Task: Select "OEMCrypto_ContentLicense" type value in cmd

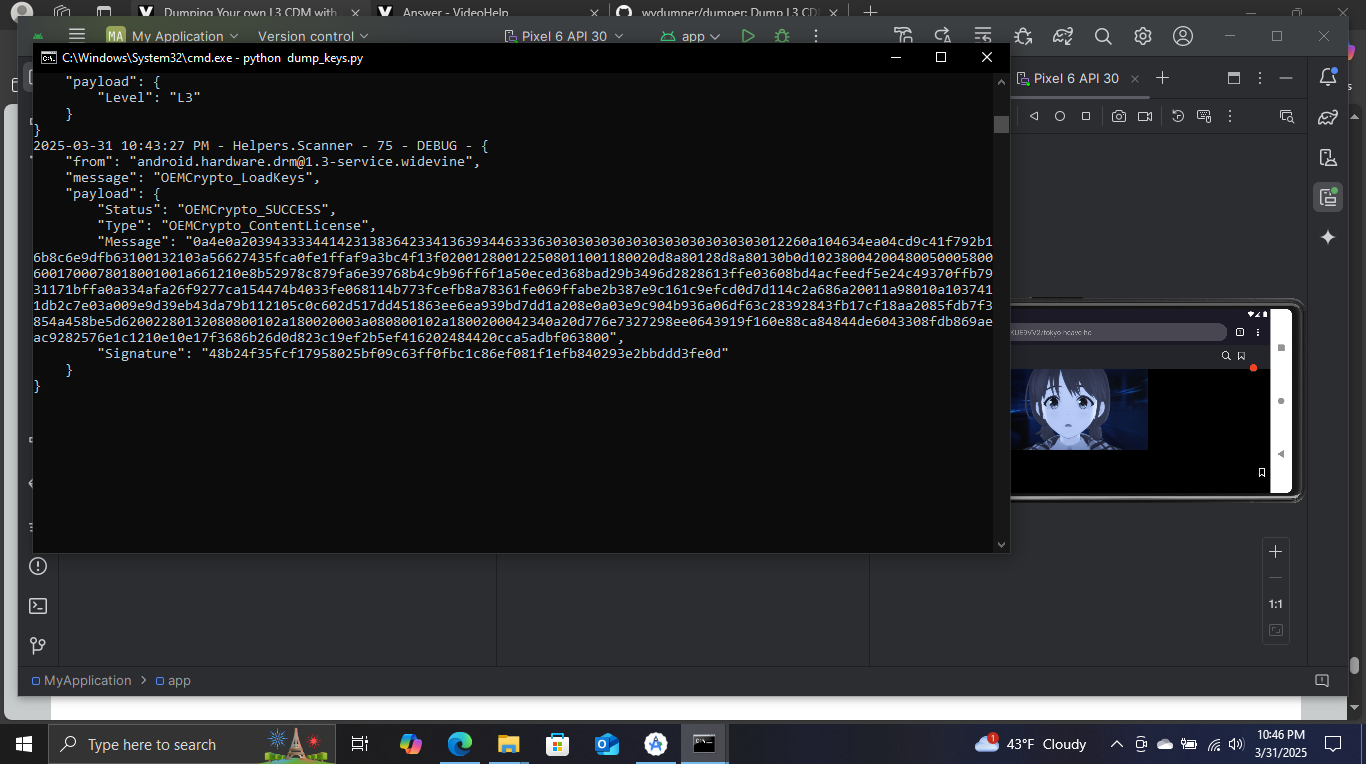Action: [265, 226]
